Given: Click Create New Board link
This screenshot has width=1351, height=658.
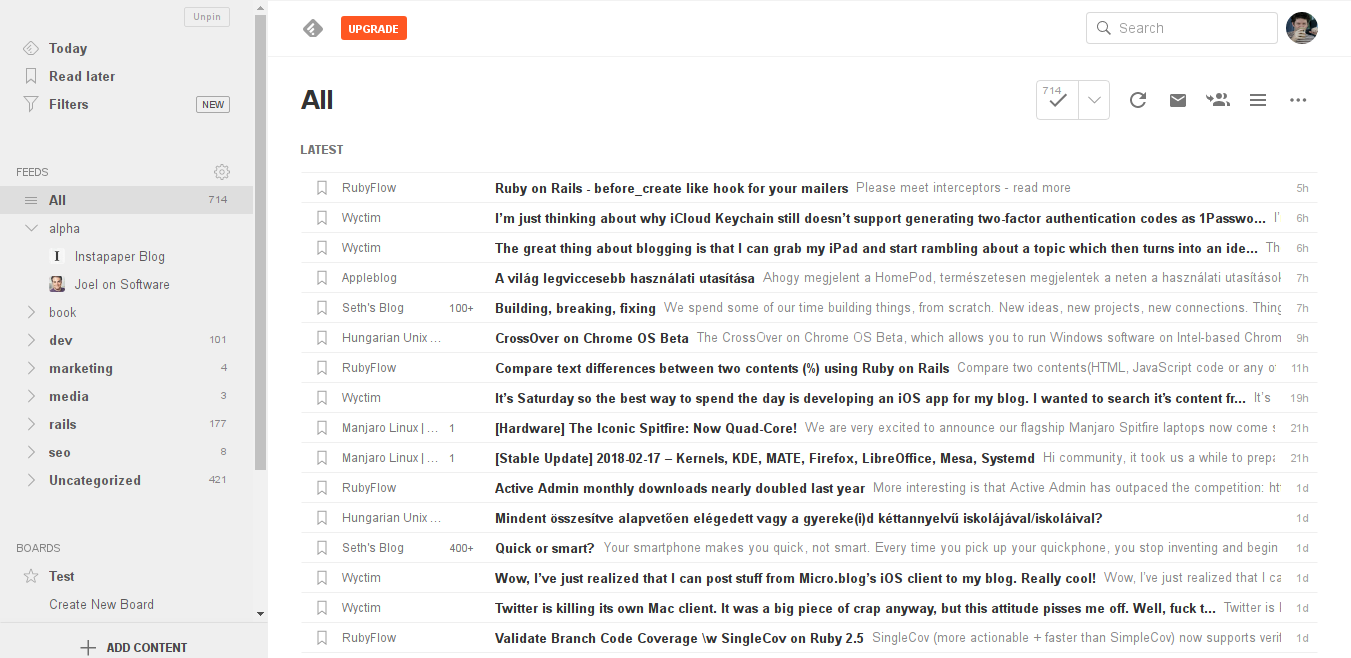Looking at the screenshot, I should click(101, 604).
